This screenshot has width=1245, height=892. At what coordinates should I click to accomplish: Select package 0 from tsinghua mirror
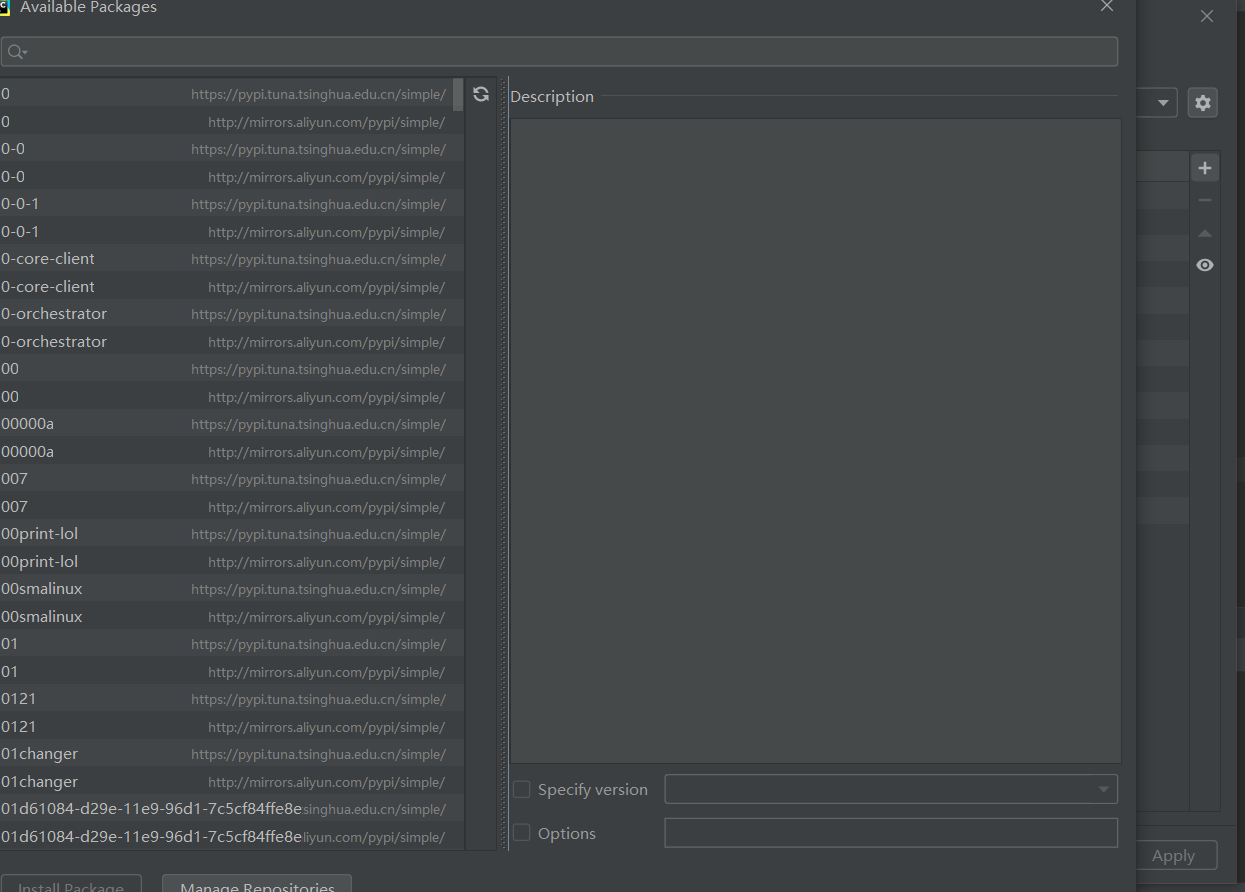tap(226, 94)
